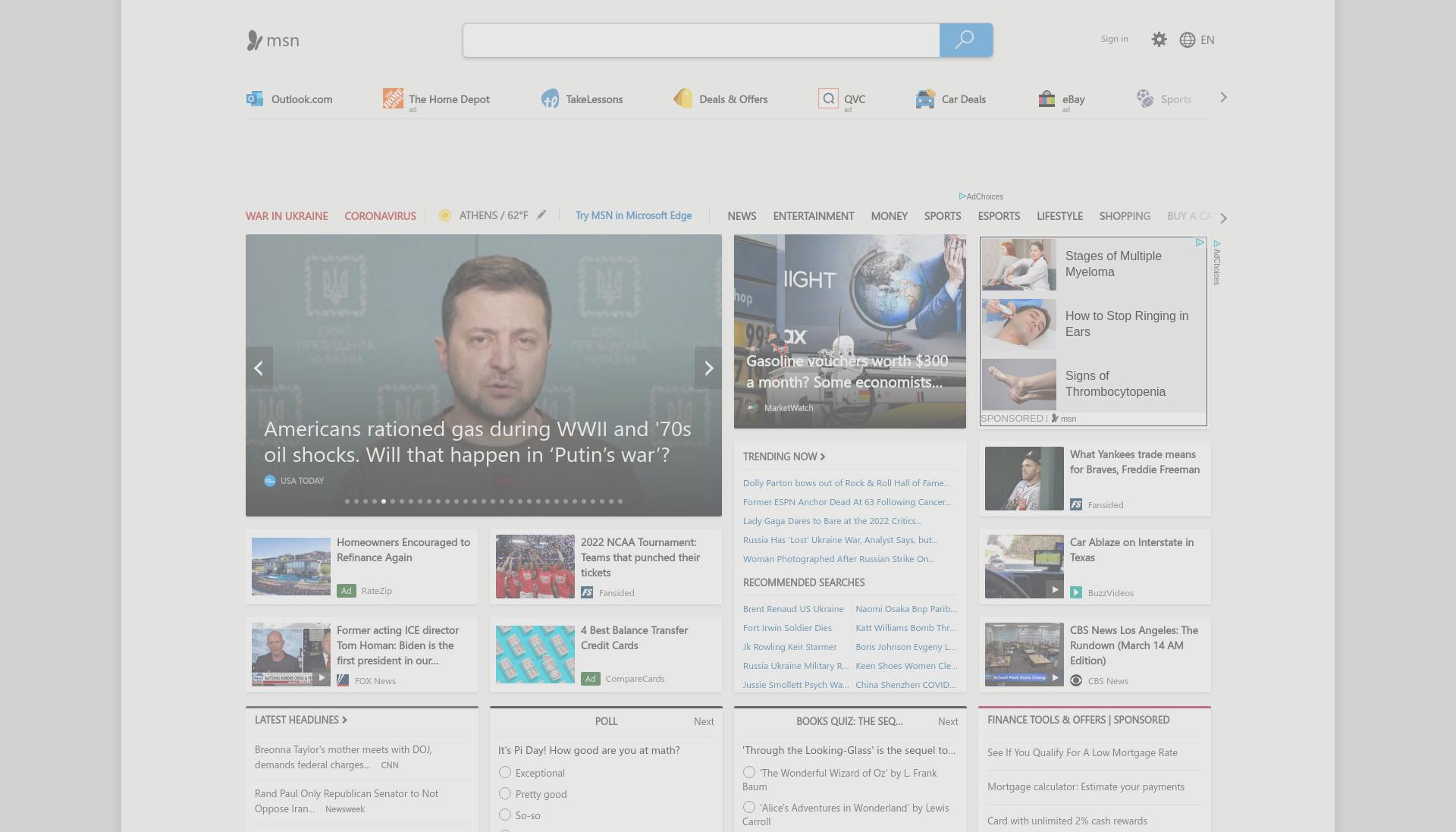The height and width of the screenshot is (832, 1456).
Task: Open the EN language selector
Action: 1207,40
